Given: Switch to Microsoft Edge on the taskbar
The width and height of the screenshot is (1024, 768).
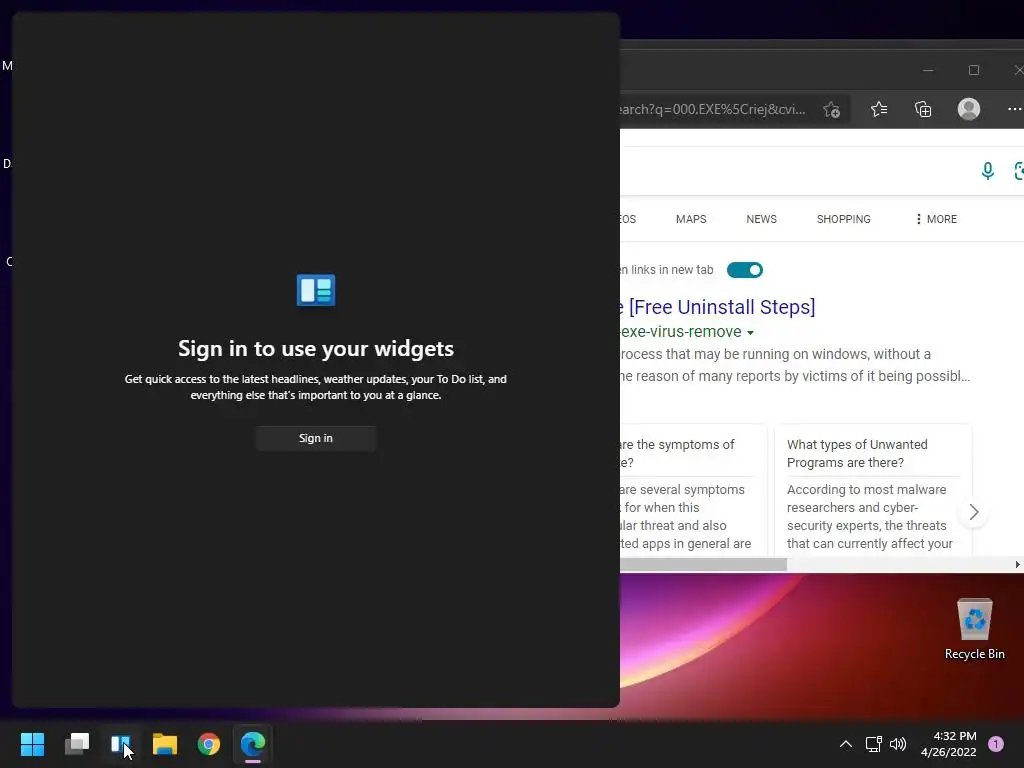Looking at the screenshot, I should 253,744.
